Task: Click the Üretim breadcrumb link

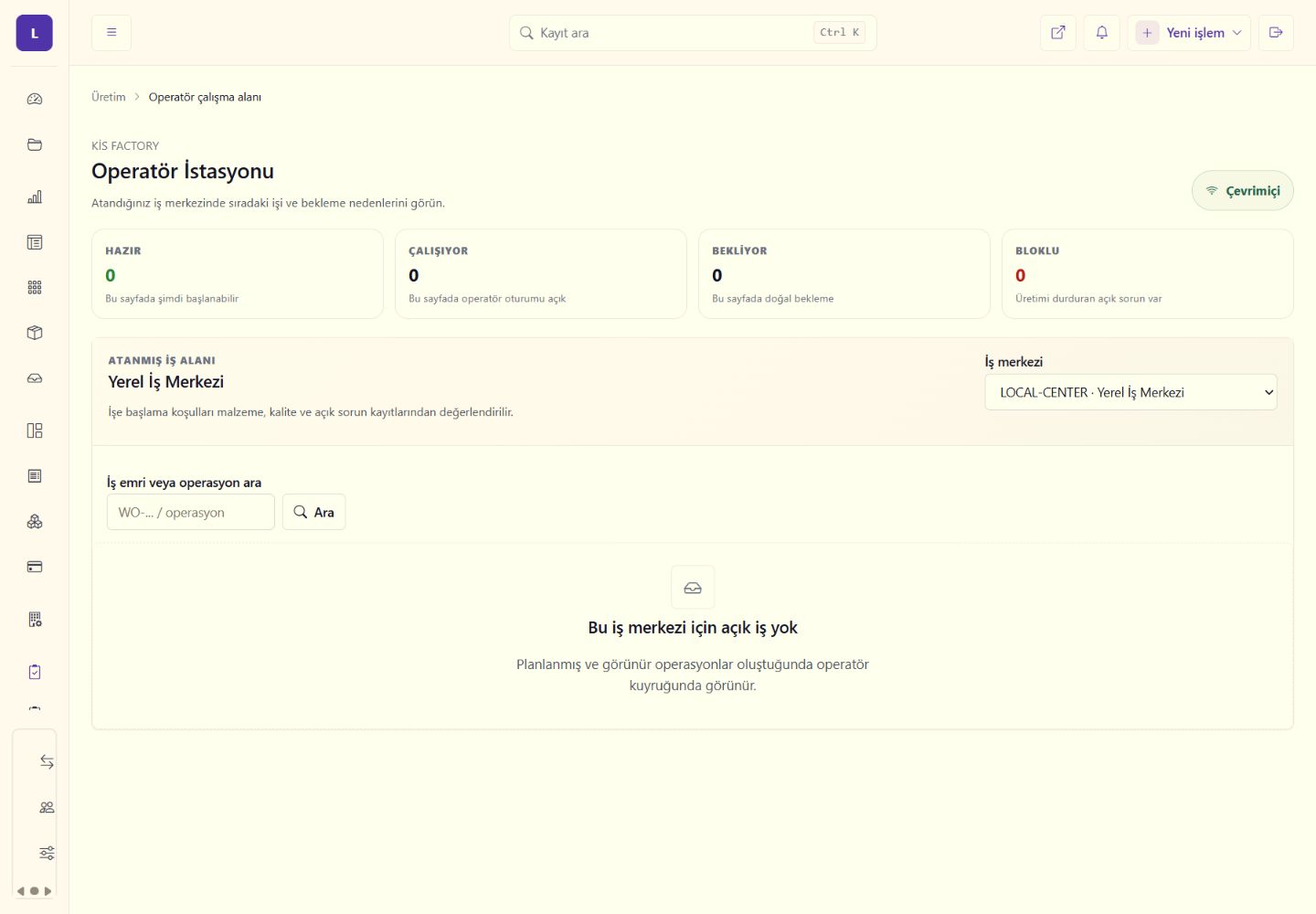Action: tap(109, 97)
